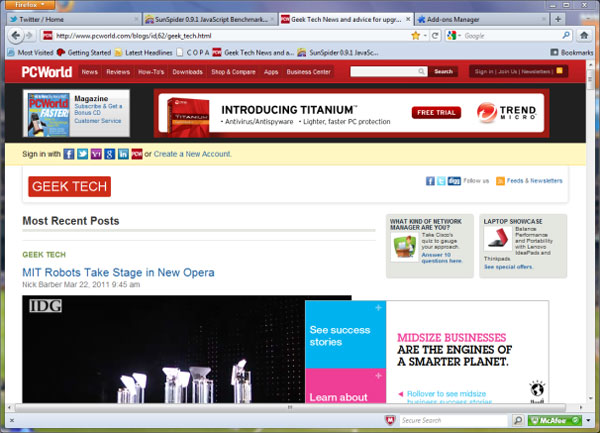Click the RSS icon in PCWorld sign-in bar
The height and width of the screenshot is (433, 600).
pyautogui.click(x=559, y=71)
